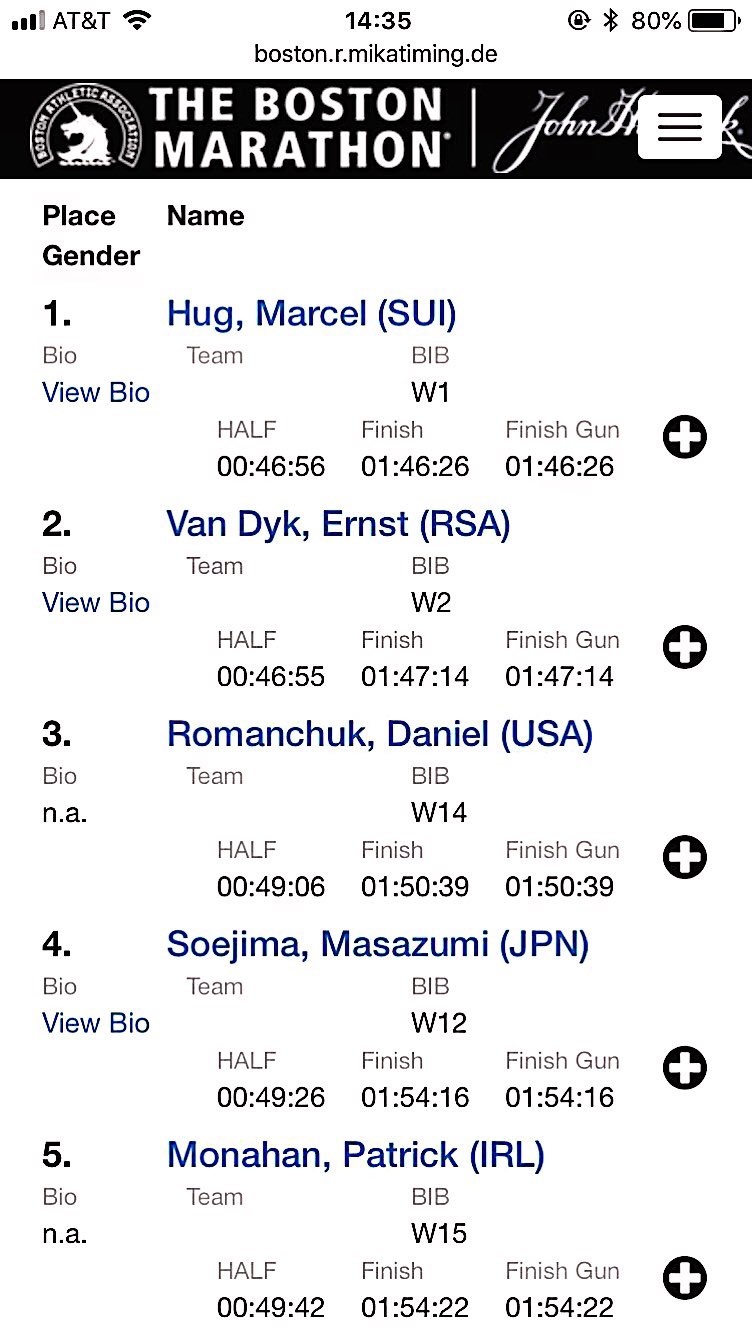Click plus icon beside Patrick Monahan's times
Image resolution: width=752 pixels, height=1336 pixels.
[x=685, y=1278]
